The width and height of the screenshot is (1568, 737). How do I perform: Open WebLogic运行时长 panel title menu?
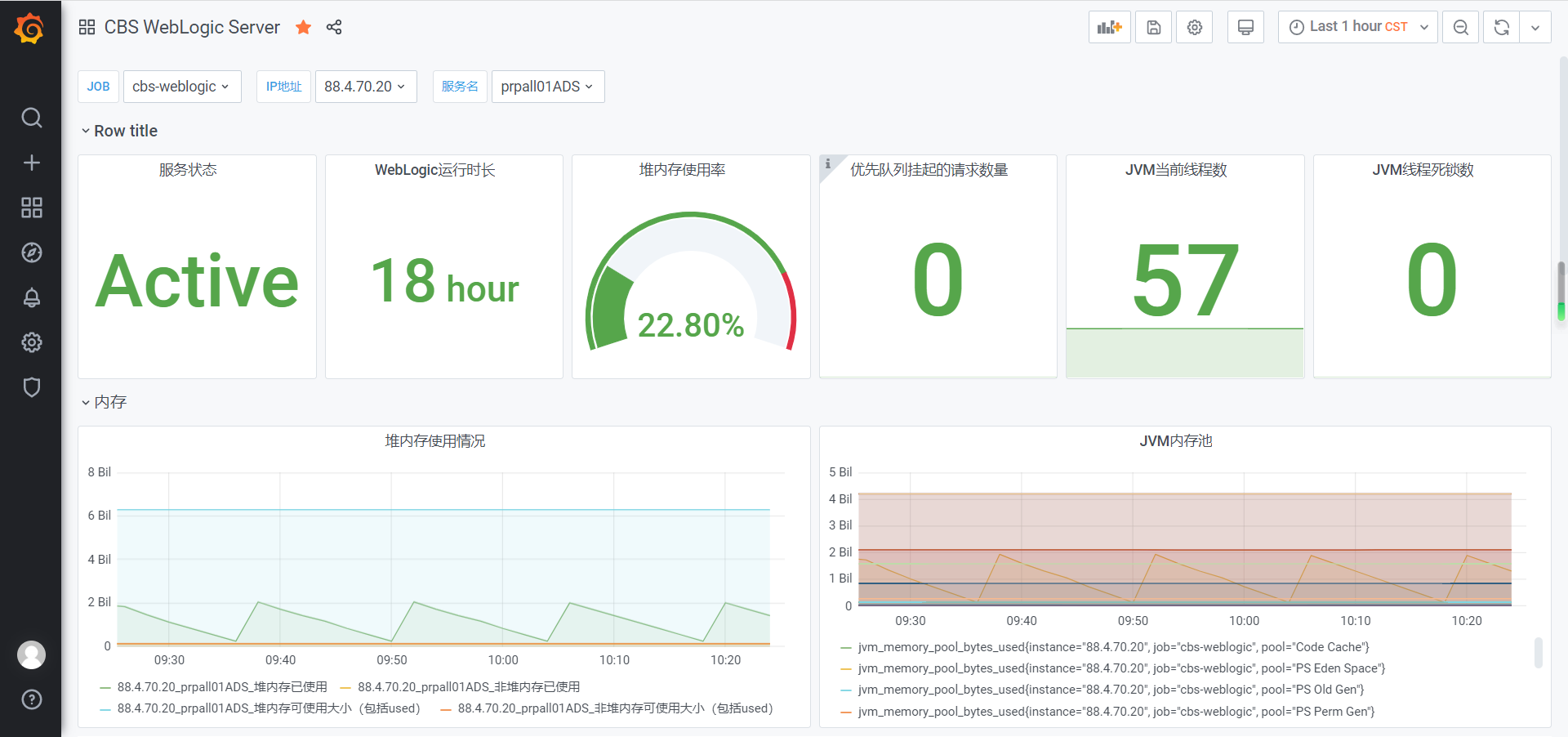434,170
